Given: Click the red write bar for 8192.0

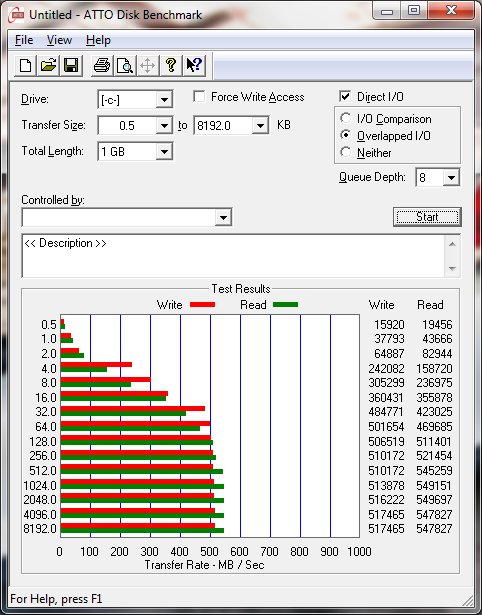Looking at the screenshot, I should pos(138,526).
